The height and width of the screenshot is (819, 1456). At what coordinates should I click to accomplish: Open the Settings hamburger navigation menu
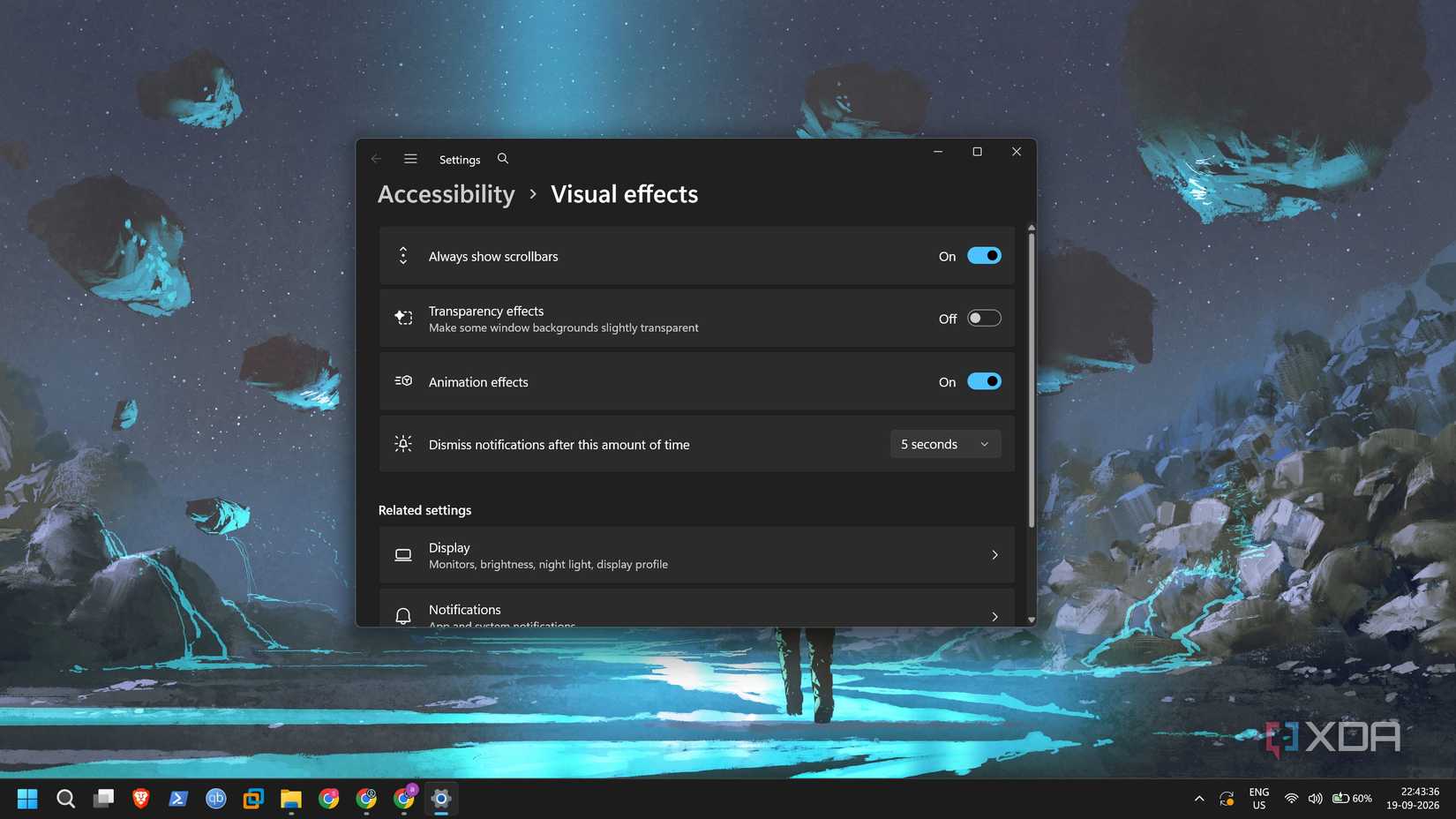tap(410, 159)
